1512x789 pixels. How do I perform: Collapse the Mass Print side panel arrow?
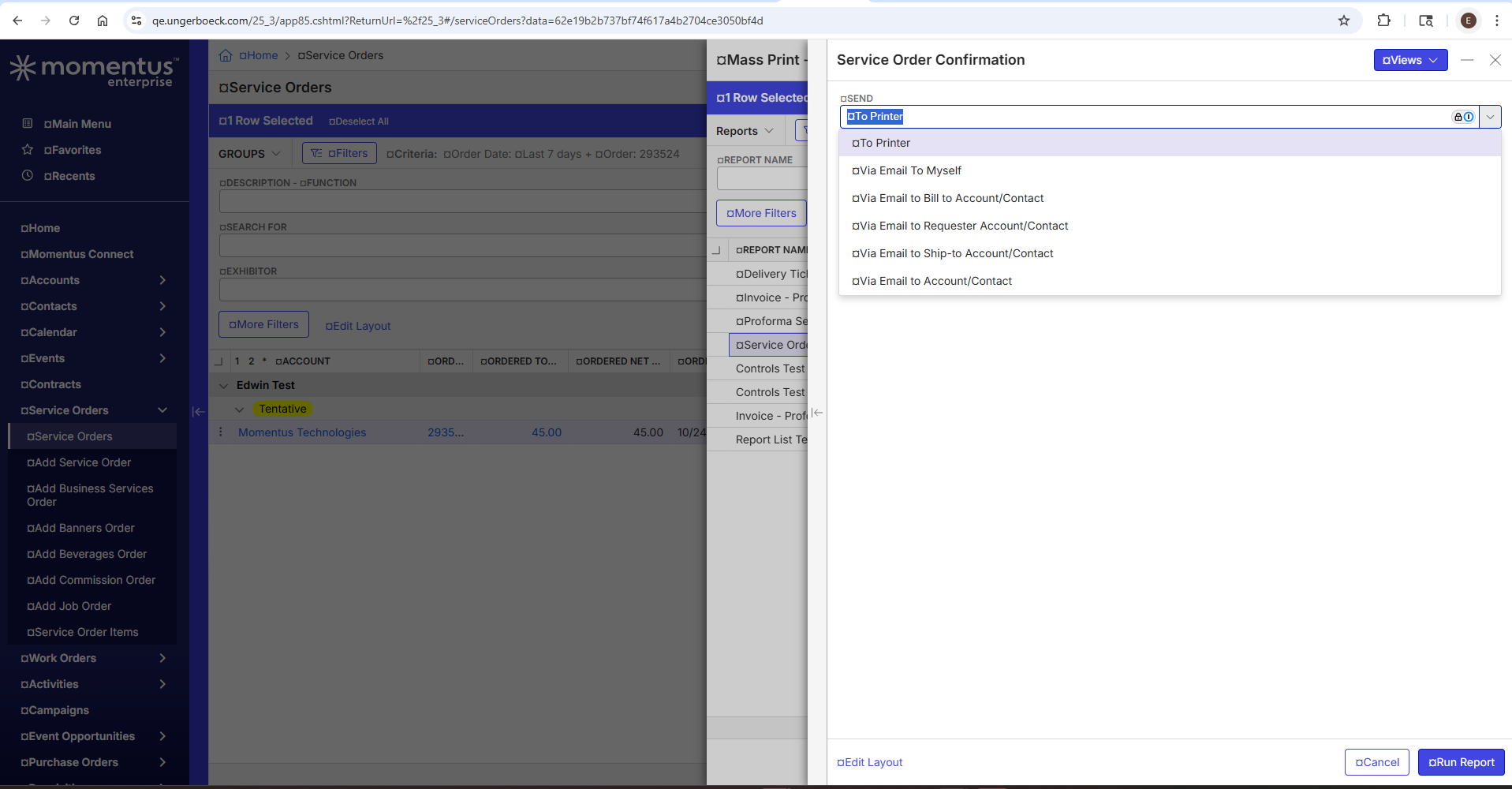coord(817,413)
